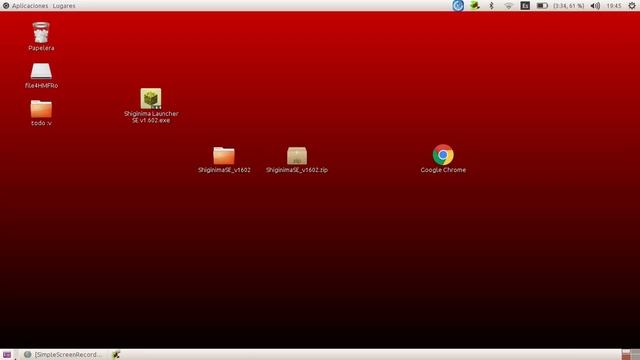
Task: Select the Shiginima Launcher SE v1.602.exe icon
Action: click(151, 98)
